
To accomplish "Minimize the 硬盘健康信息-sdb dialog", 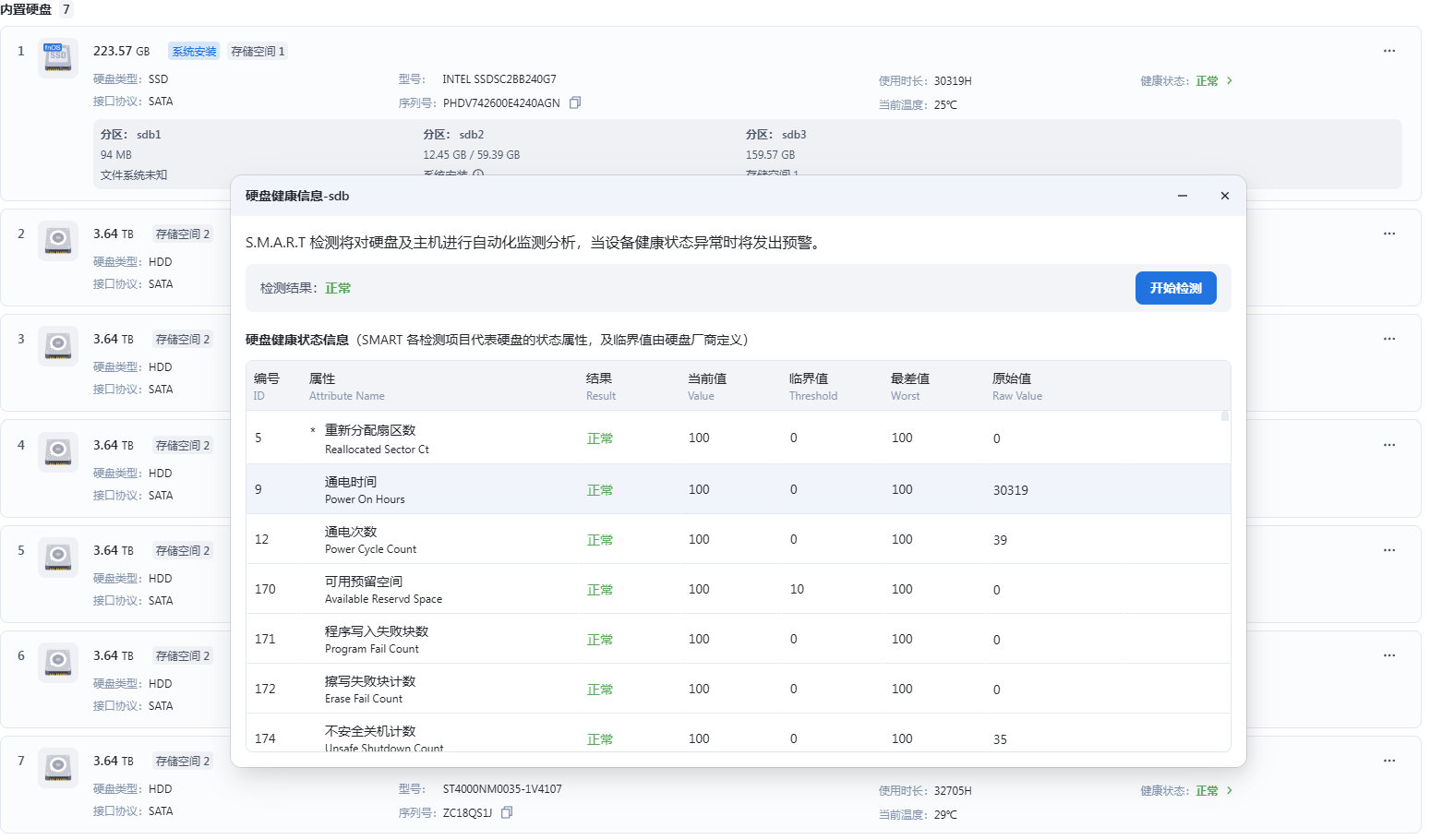I will tap(1182, 196).
